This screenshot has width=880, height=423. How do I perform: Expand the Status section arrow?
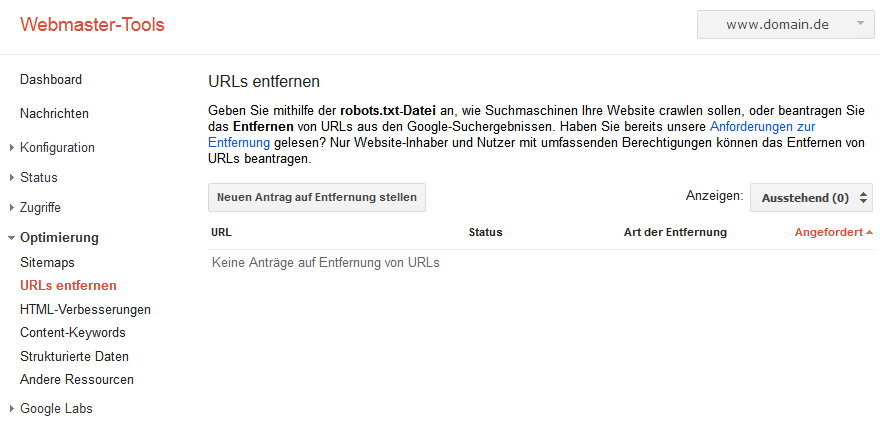point(11,178)
